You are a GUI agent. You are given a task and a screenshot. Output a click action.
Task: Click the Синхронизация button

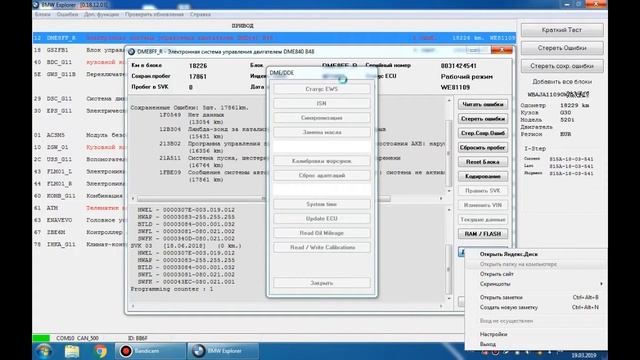322,118
